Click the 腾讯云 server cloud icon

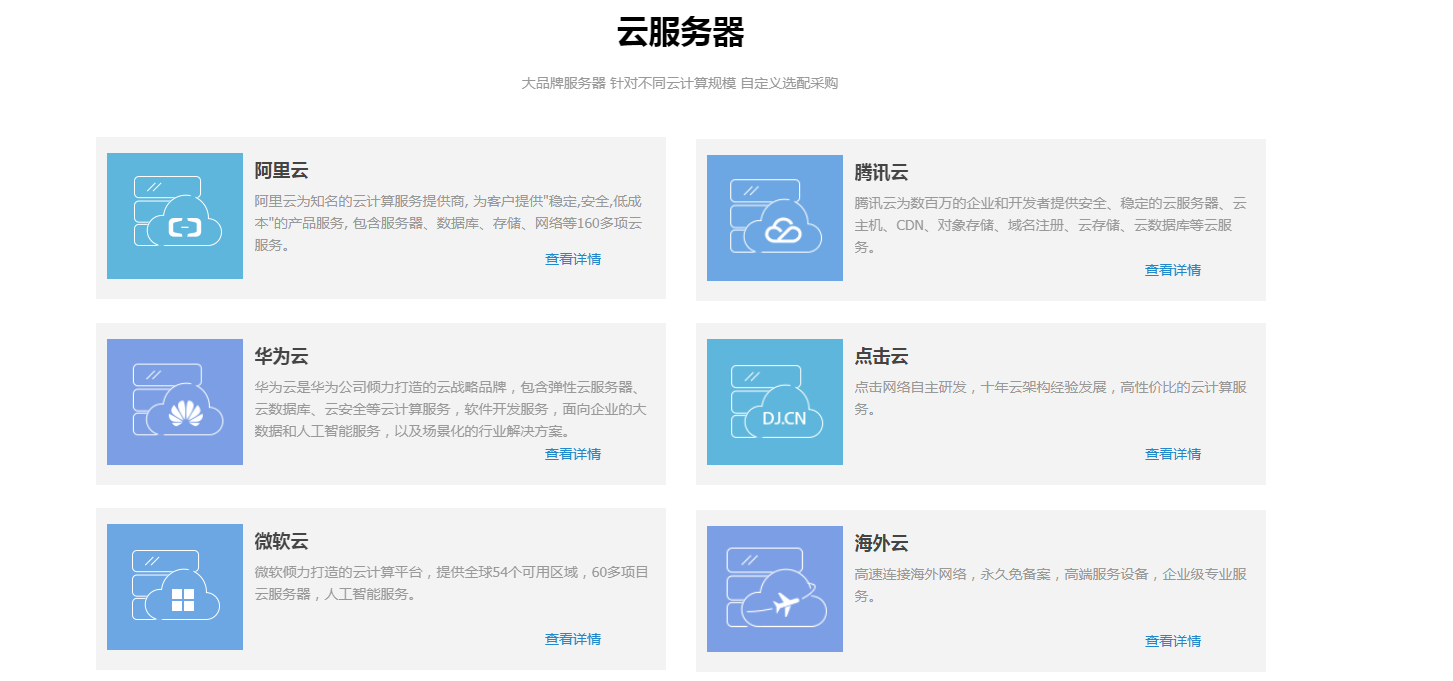coord(775,218)
